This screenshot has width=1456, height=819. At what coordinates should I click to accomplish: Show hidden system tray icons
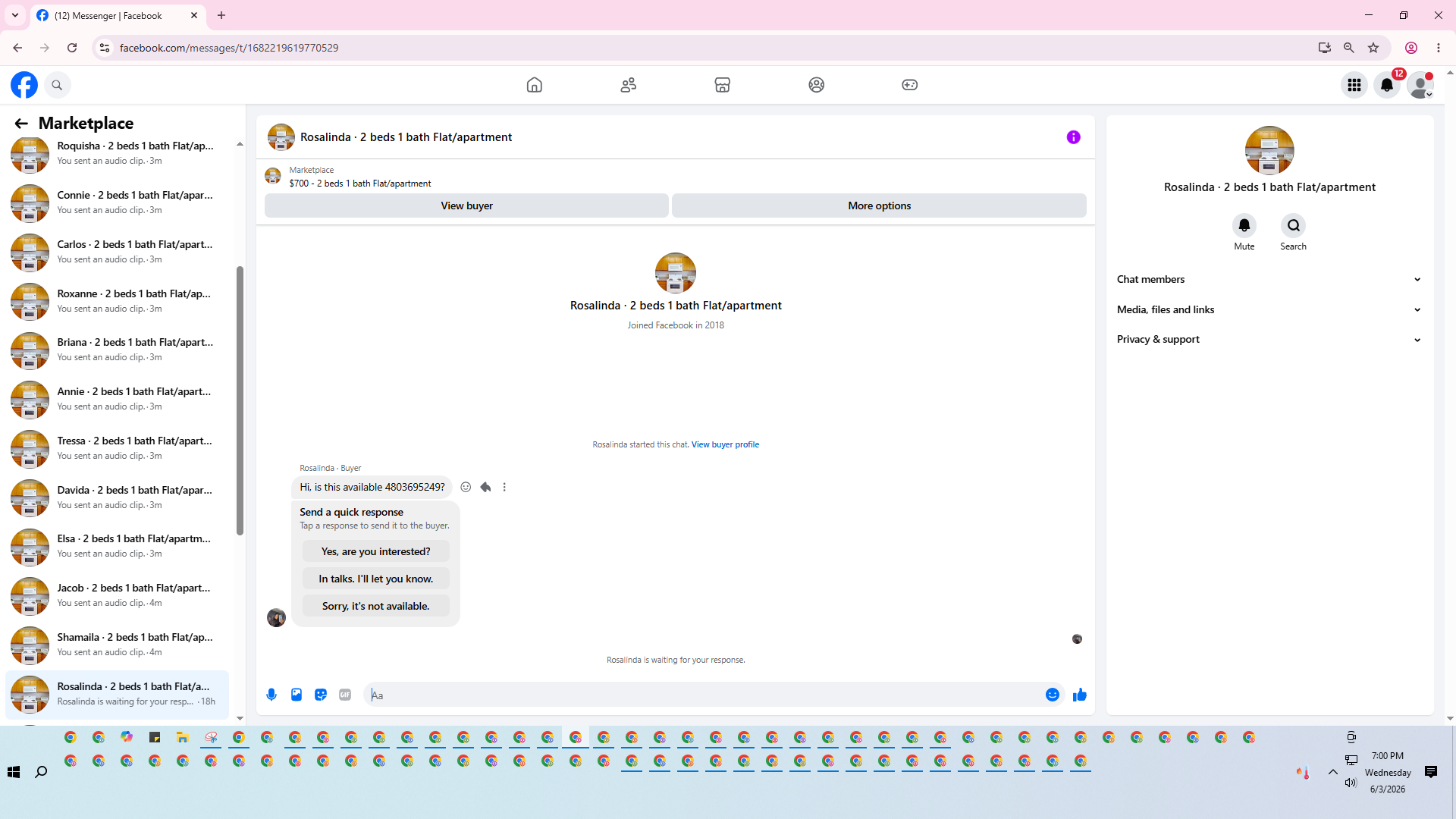click(1333, 772)
